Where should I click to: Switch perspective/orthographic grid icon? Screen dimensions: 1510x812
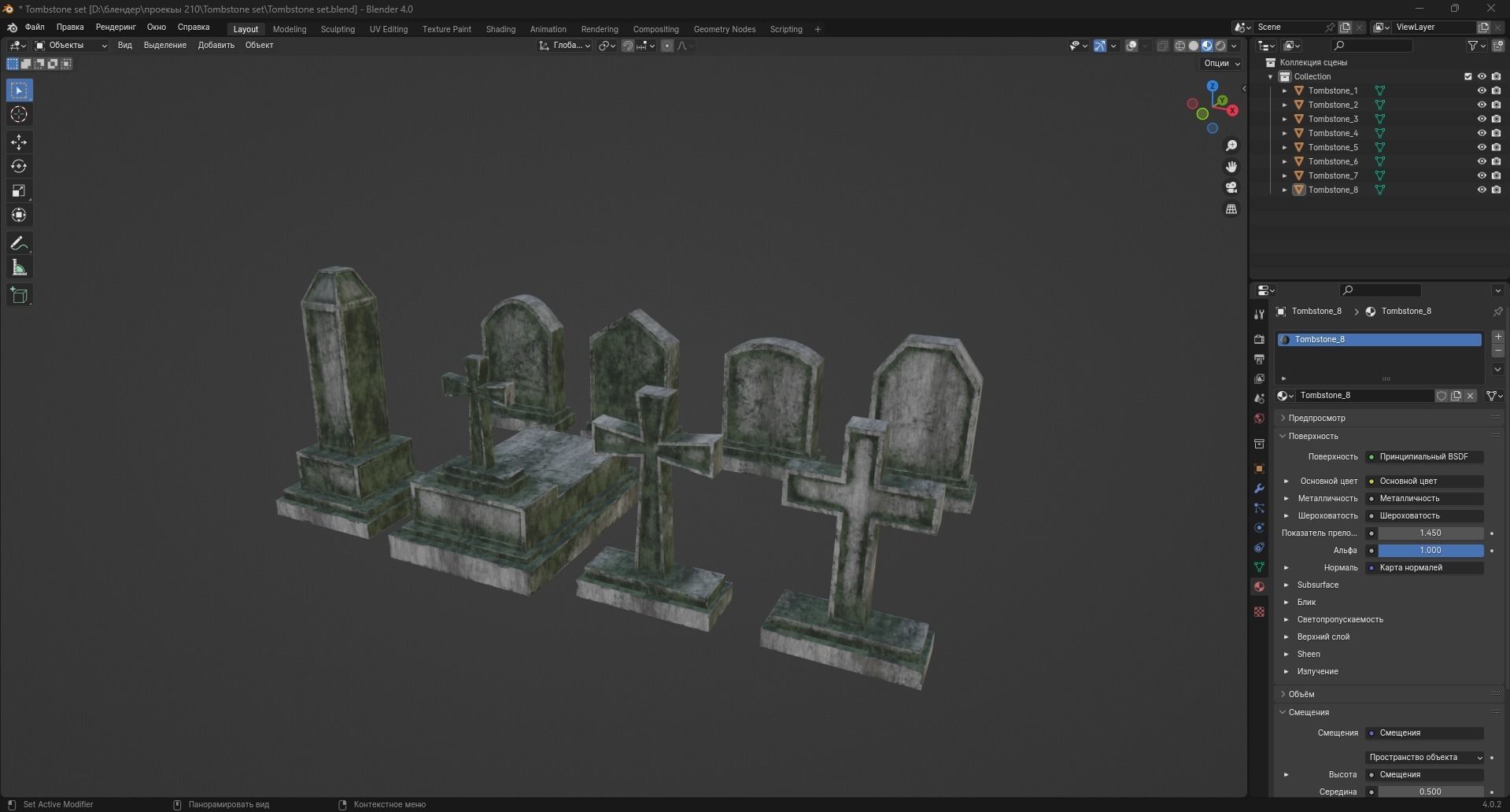(x=1231, y=209)
